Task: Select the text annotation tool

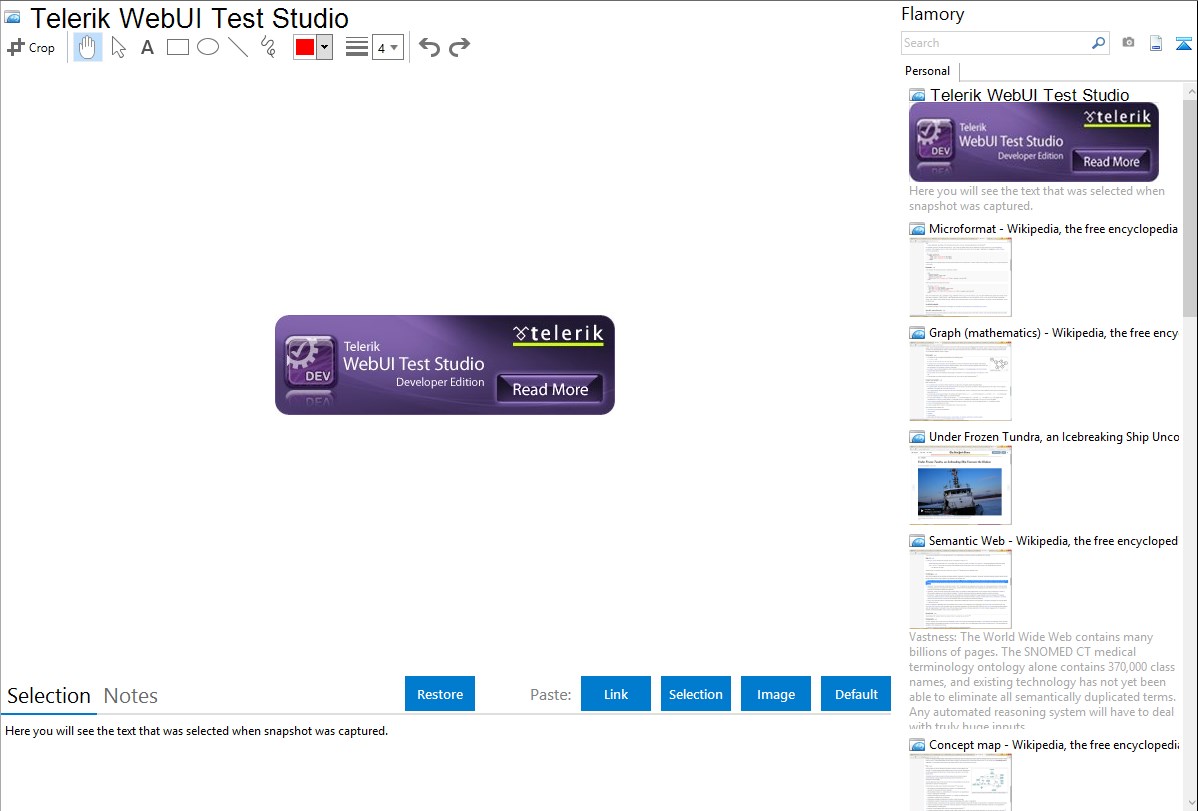Action: [x=147, y=47]
